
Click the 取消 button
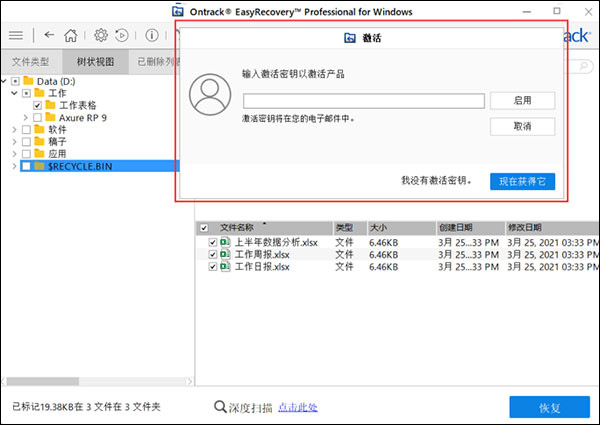click(522, 126)
